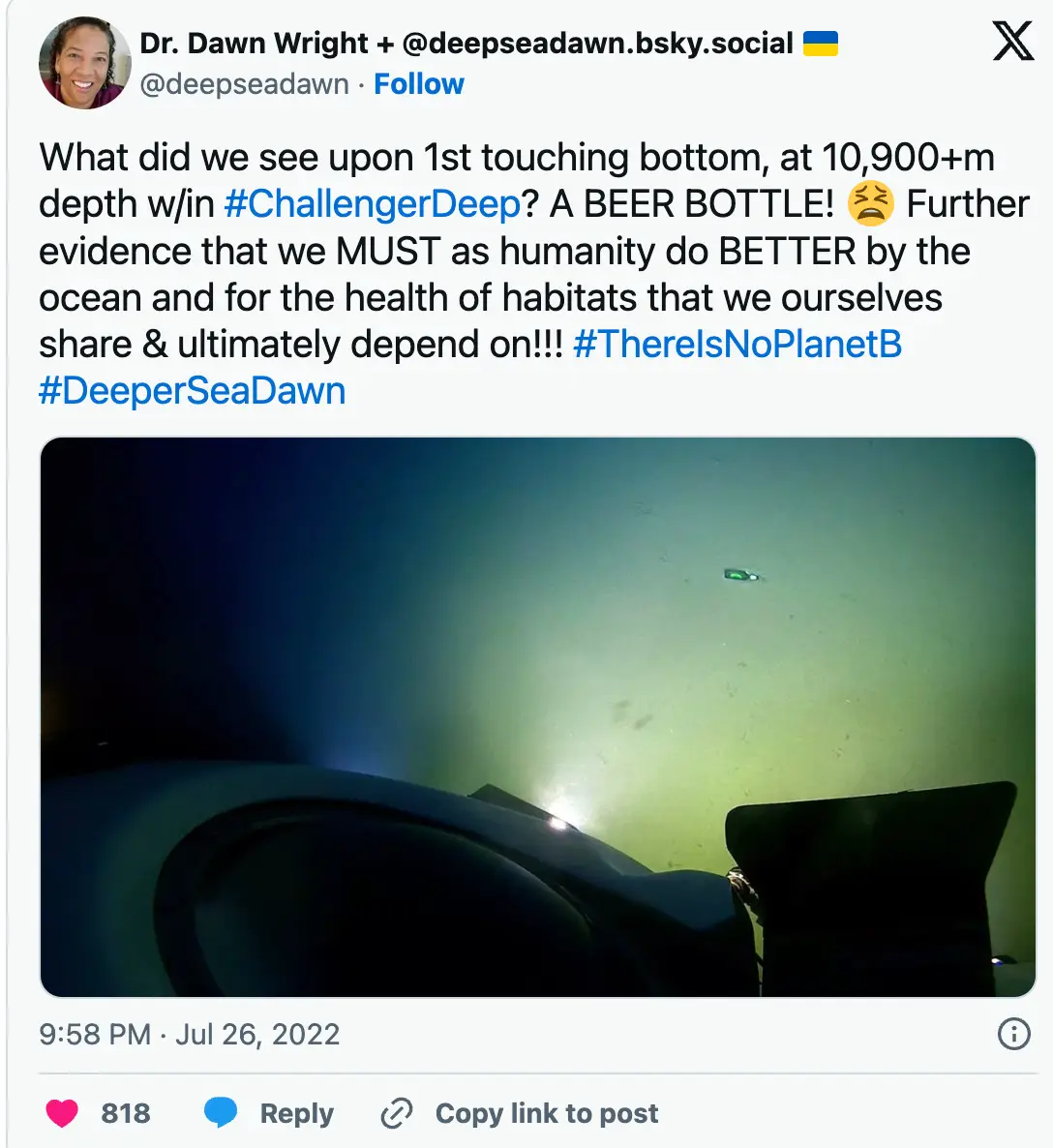1053x1148 pixels.
Task: Toggle follow for @deepseadawn
Action: pyautogui.click(x=419, y=84)
